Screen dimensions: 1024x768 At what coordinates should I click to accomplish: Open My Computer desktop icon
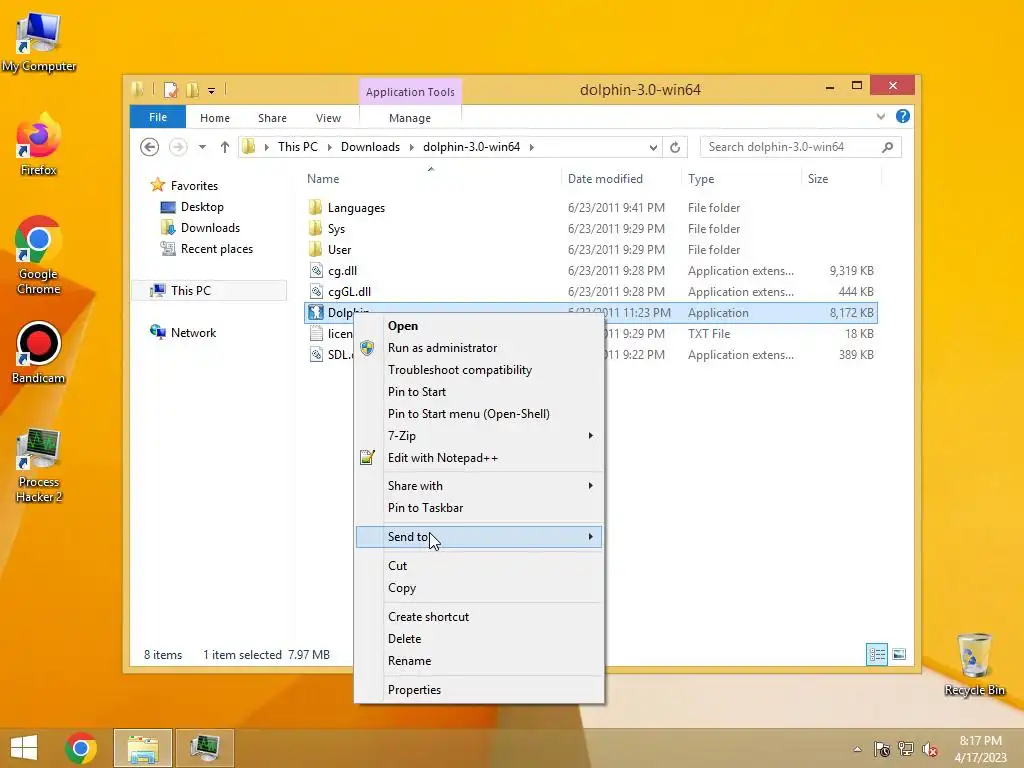click(39, 42)
